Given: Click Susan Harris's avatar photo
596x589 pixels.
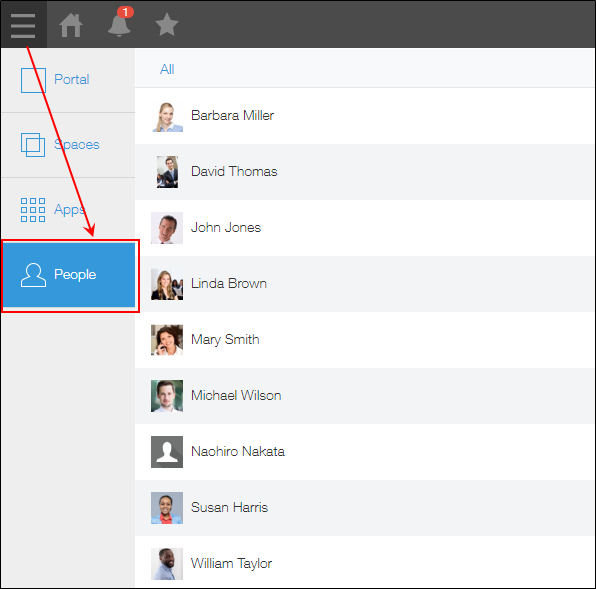Looking at the screenshot, I should click(167, 508).
